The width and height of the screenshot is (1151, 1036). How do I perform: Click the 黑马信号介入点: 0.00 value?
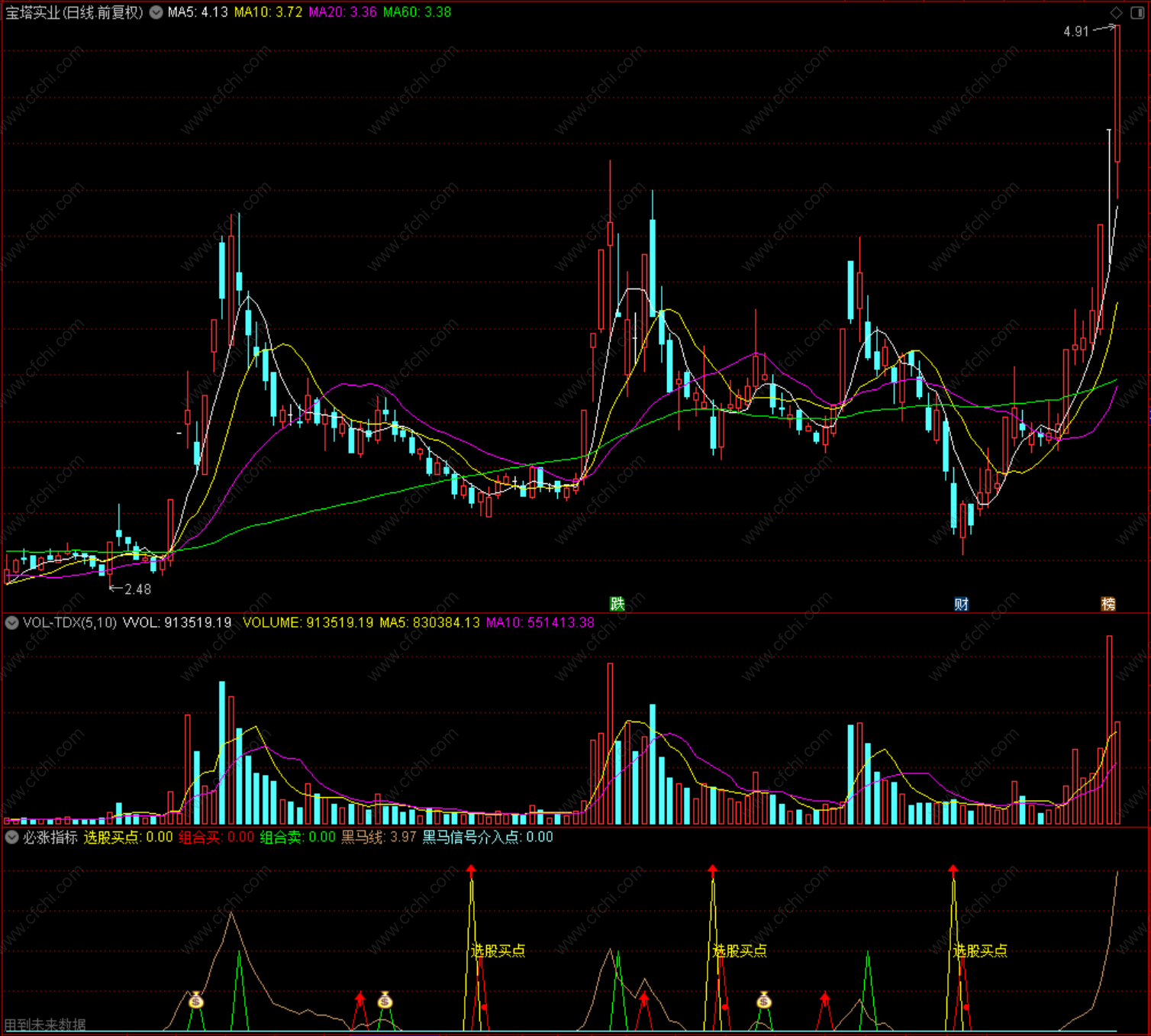[x=488, y=838]
